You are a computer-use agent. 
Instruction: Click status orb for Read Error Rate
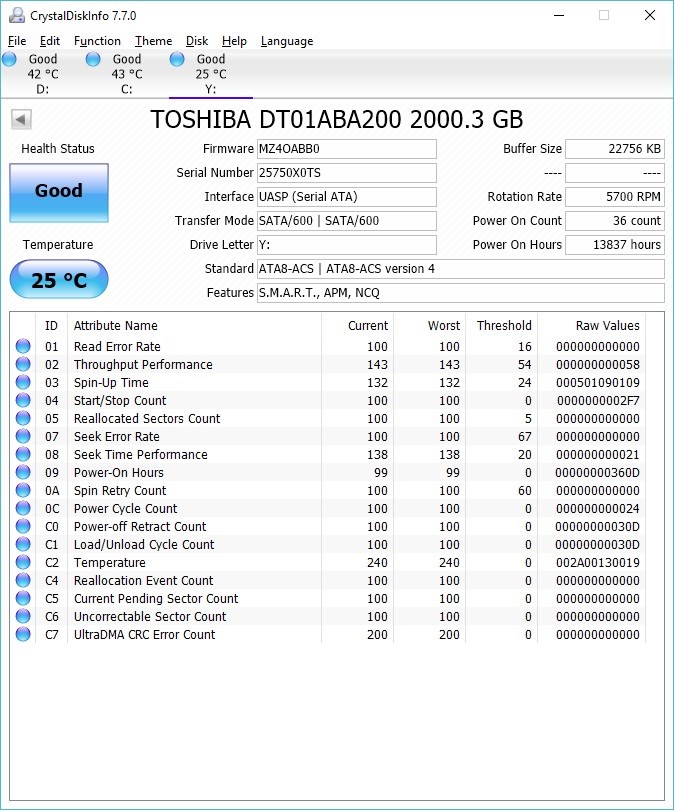[23, 346]
